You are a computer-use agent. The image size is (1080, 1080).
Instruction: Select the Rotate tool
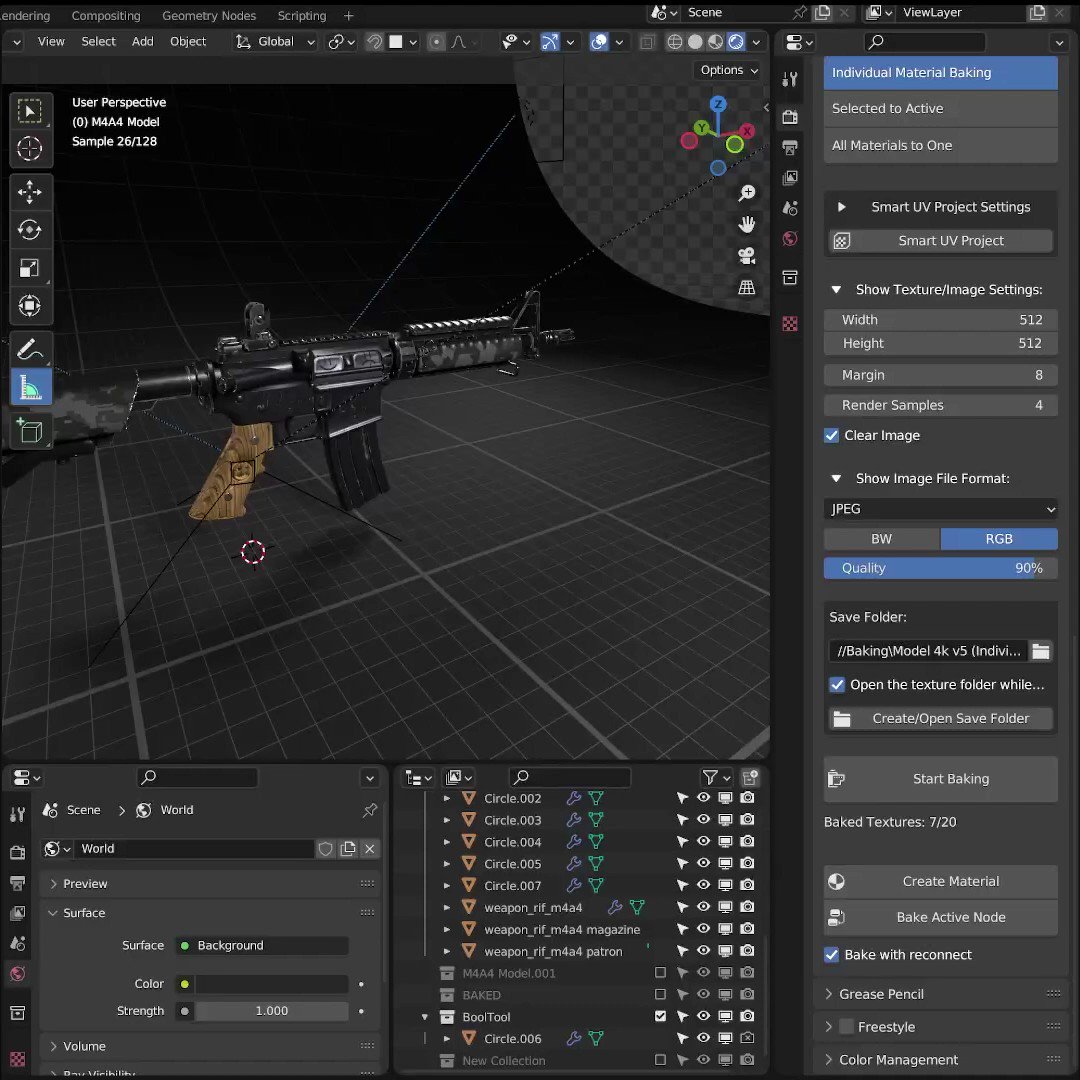30,230
